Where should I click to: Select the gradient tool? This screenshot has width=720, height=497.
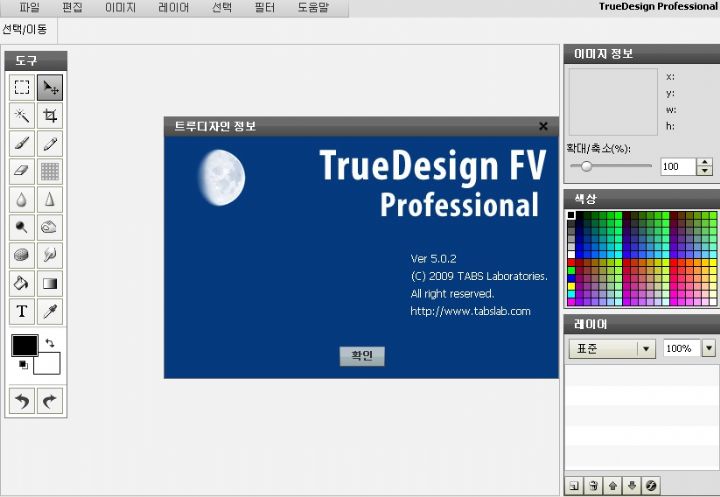pyautogui.click(x=50, y=283)
